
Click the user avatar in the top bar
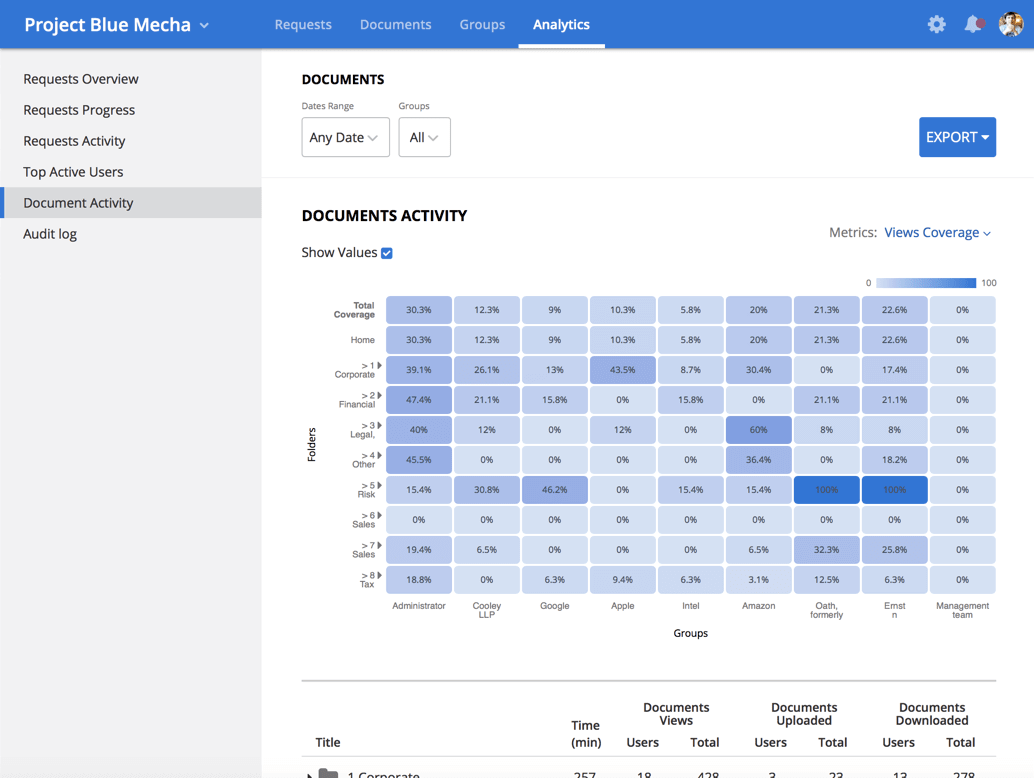1010,24
